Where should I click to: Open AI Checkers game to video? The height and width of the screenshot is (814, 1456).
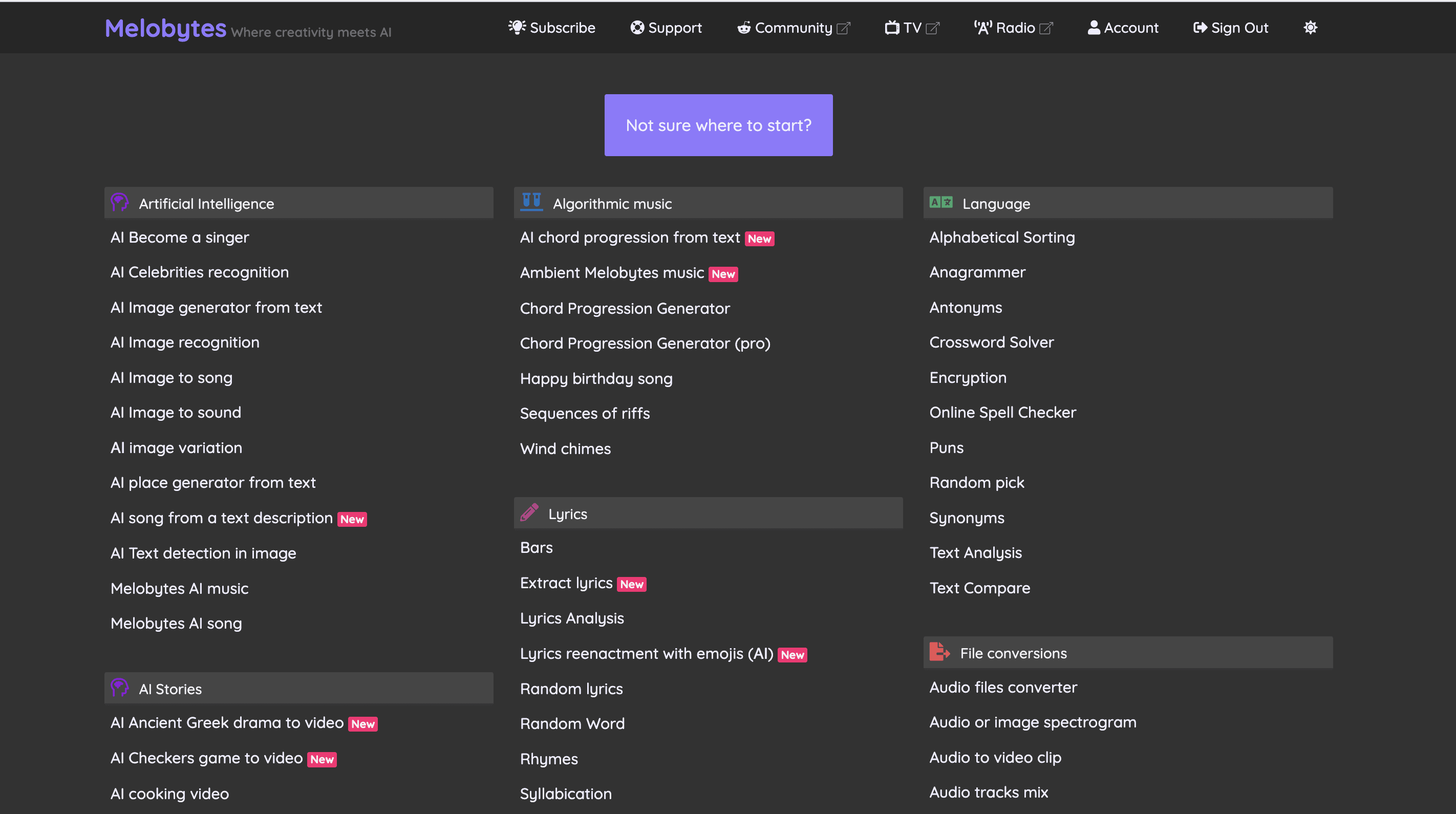(x=207, y=758)
